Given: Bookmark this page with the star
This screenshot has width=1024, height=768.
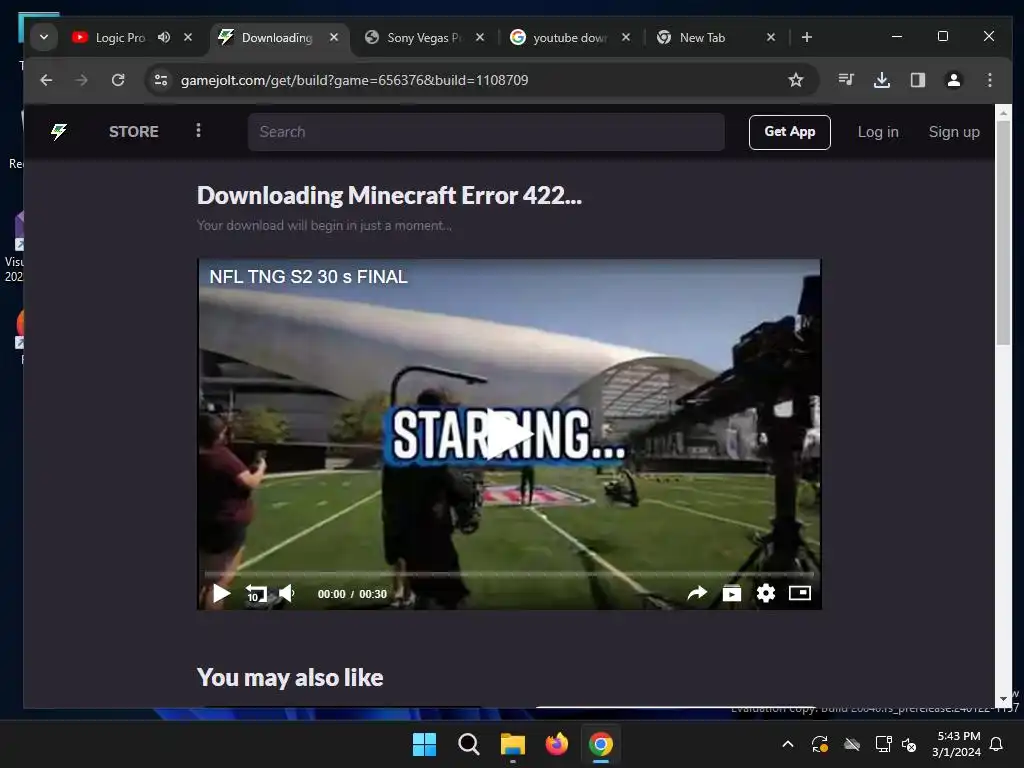Looking at the screenshot, I should click(795, 80).
